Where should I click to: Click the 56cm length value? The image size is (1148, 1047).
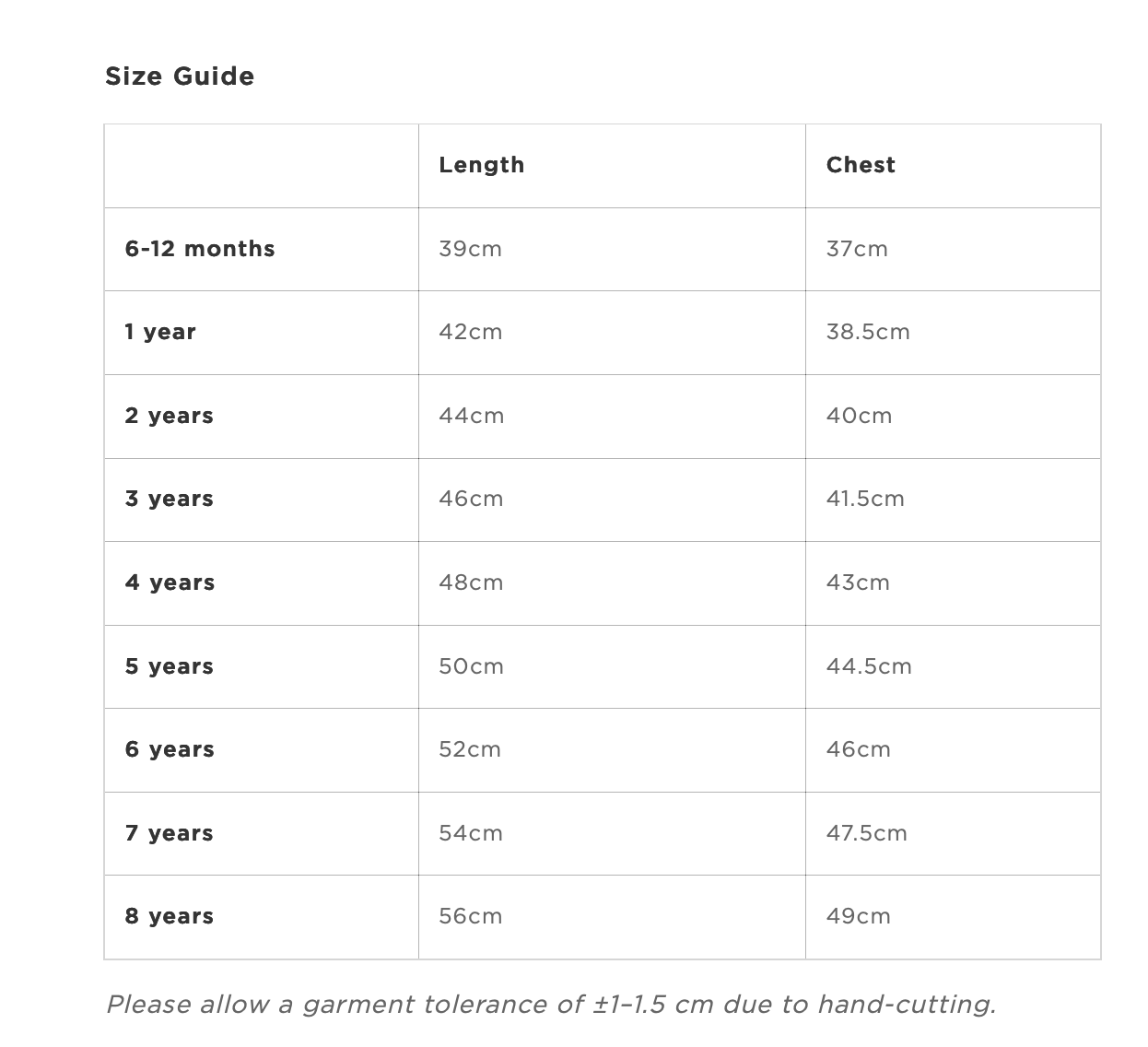[x=470, y=916]
